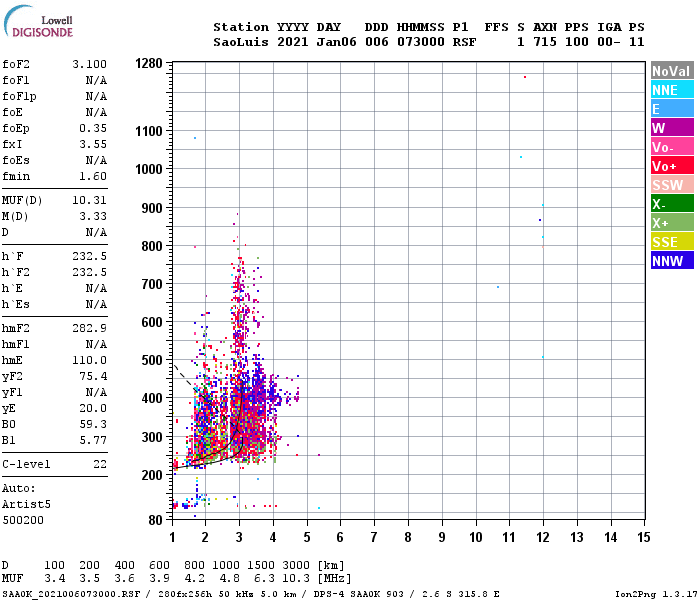Click the SaoLuis station name

241,42
